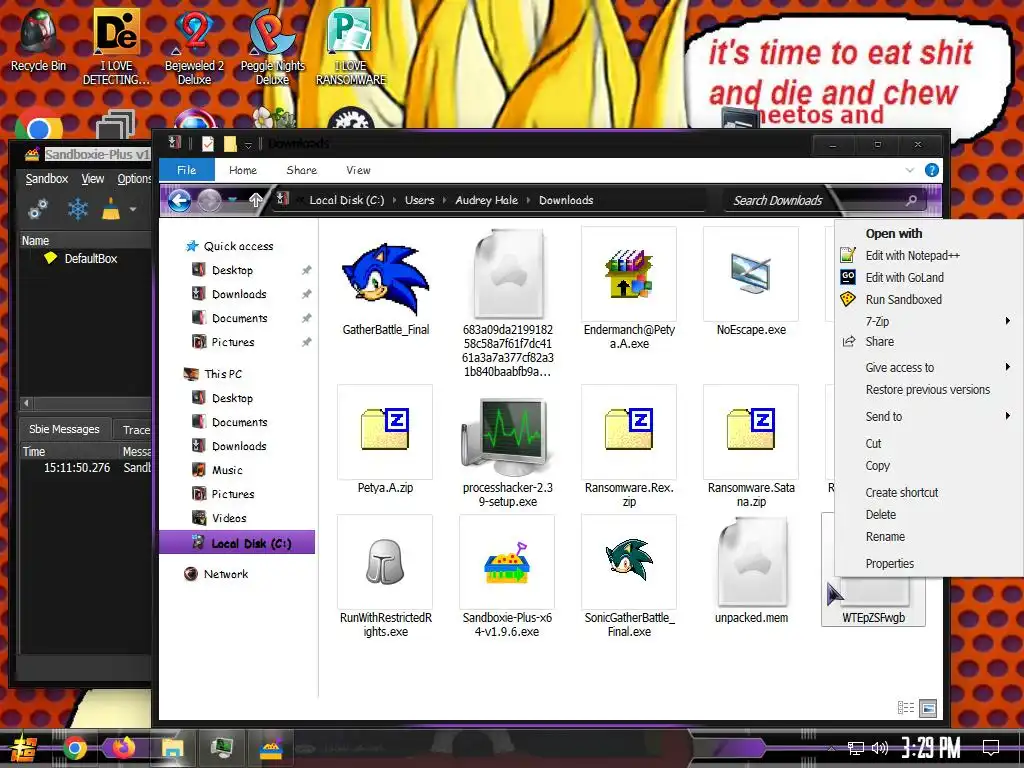
Task: Unpin Desktop from Quick access
Action: (x=306, y=270)
